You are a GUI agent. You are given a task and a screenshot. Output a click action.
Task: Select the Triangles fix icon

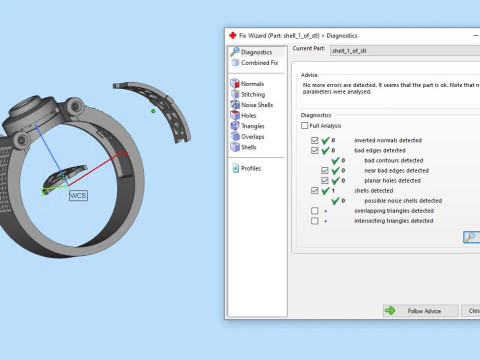[x=235, y=126]
